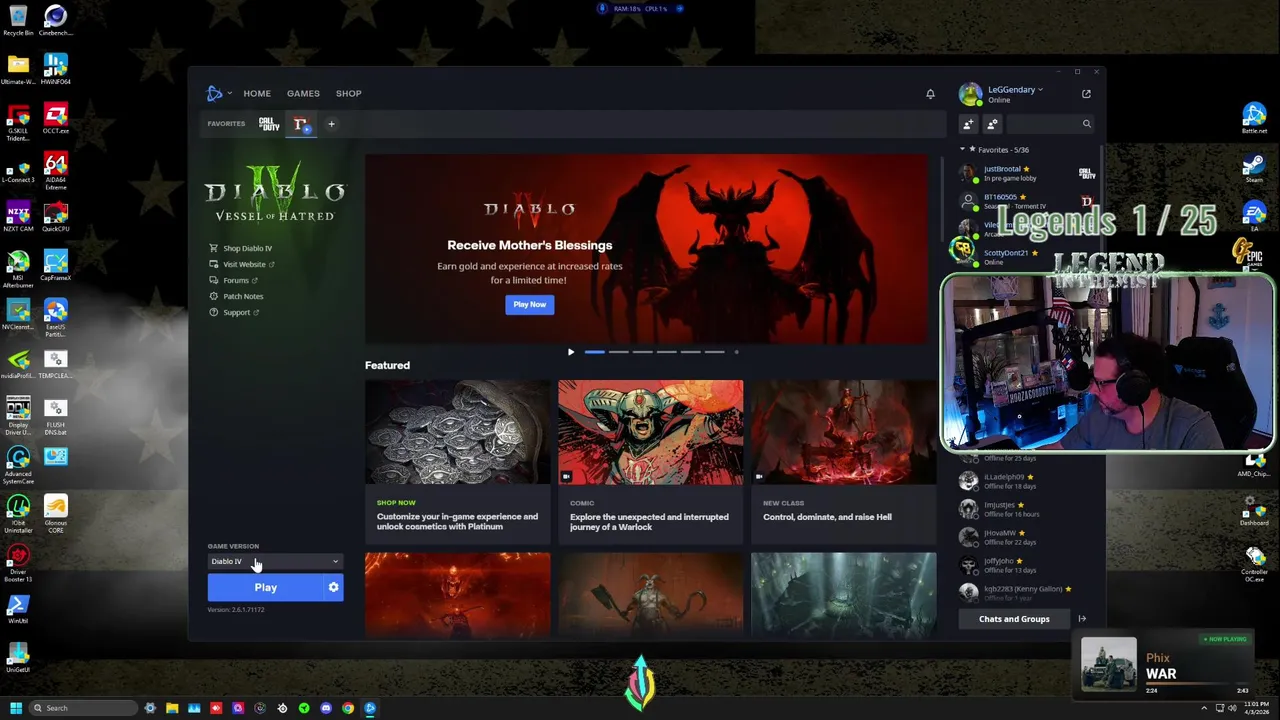Launch NZXT CAM desktop shortcut
This screenshot has height=720, width=1280.
point(18,216)
